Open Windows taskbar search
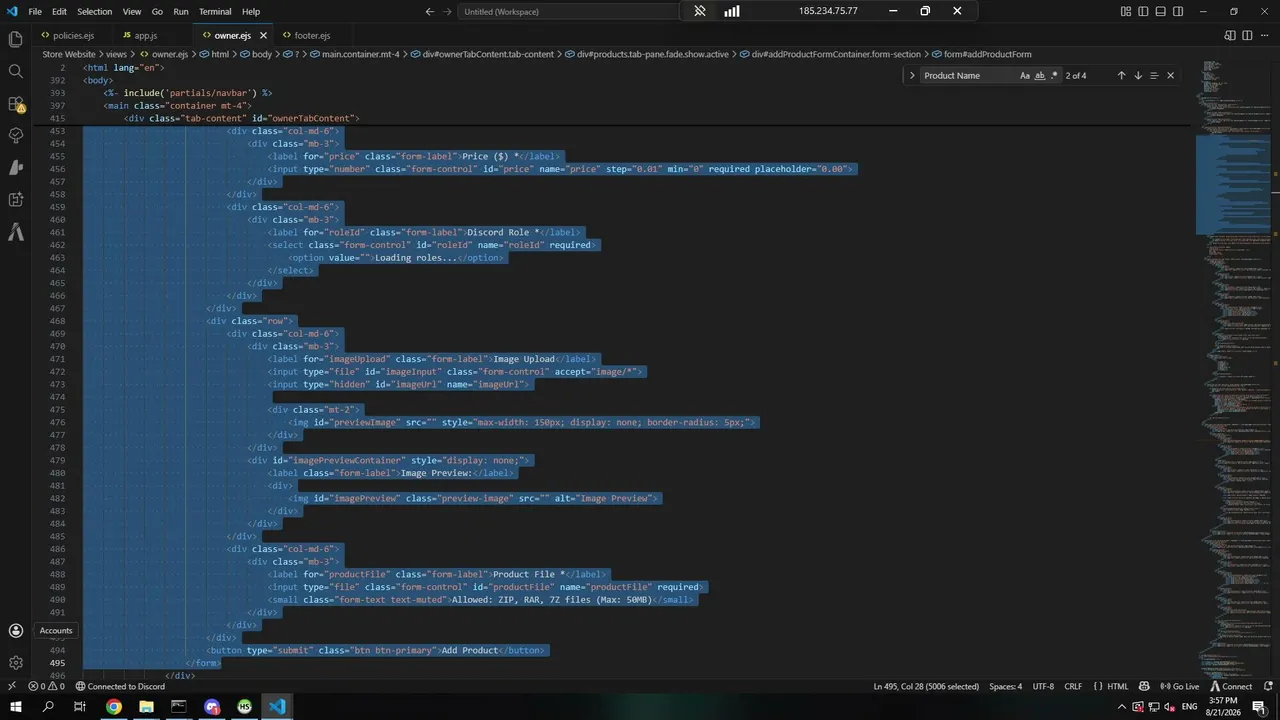Image resolution: width=1280 pixels, height=720 pixels. [x=48, y=707]
